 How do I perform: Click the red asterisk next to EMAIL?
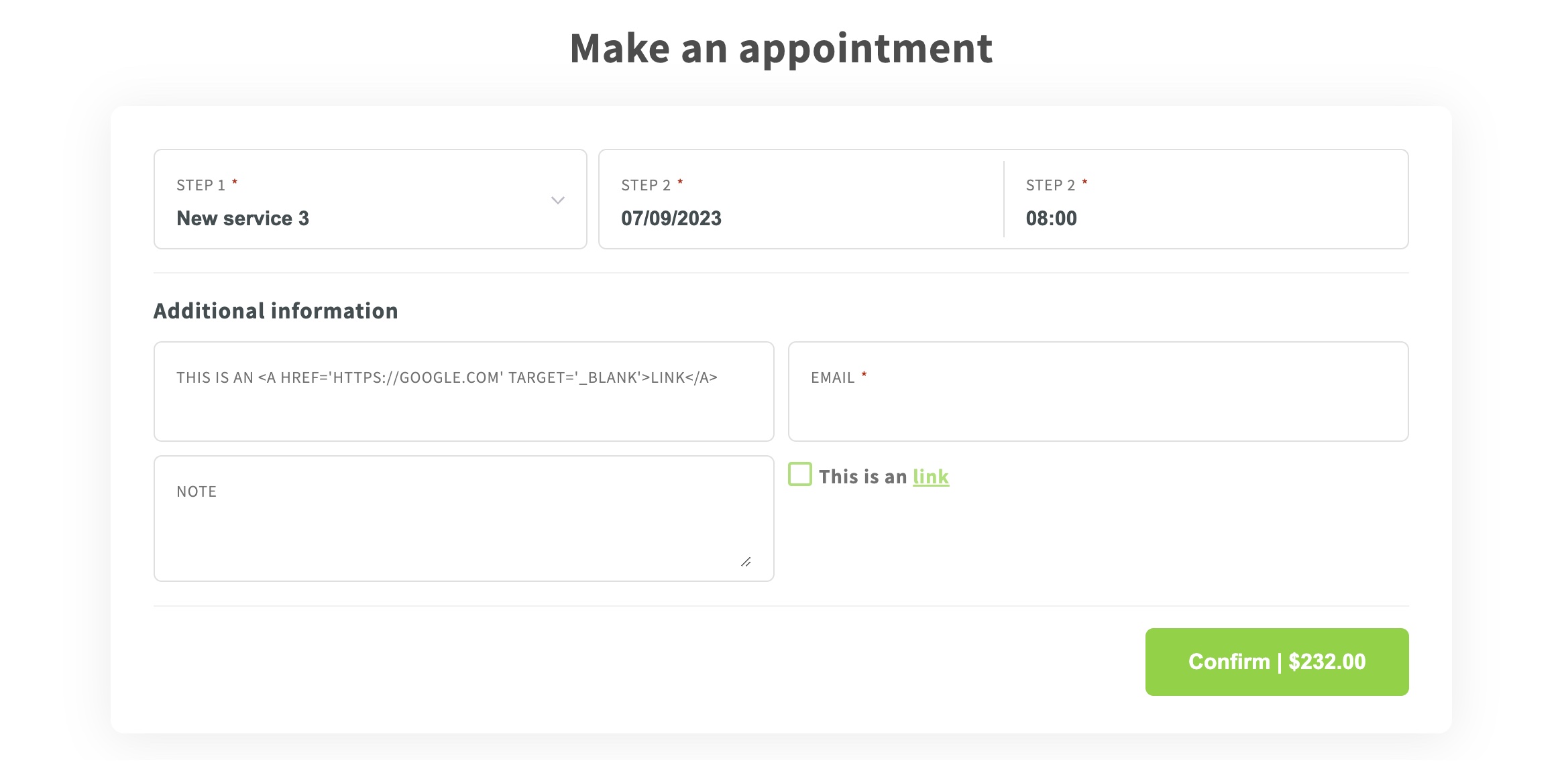(864, 375)
